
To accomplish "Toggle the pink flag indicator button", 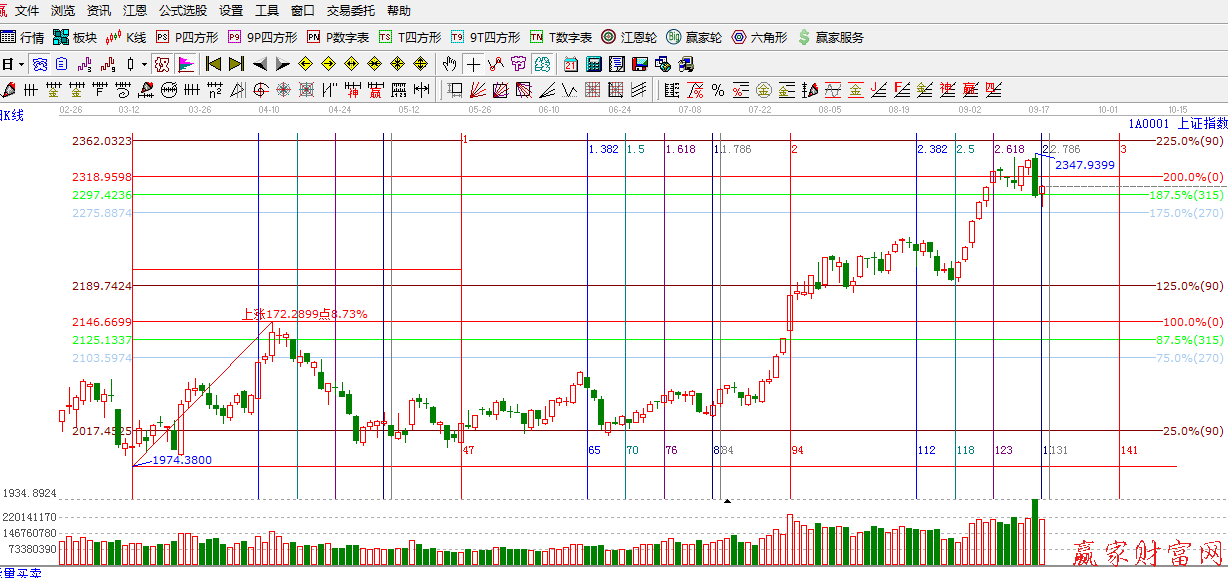I will (186, 64).
